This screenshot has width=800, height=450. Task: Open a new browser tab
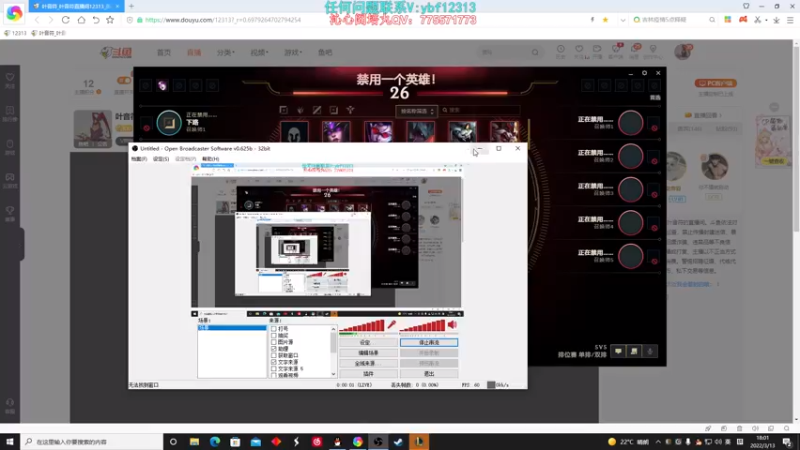tap(131, 6)
